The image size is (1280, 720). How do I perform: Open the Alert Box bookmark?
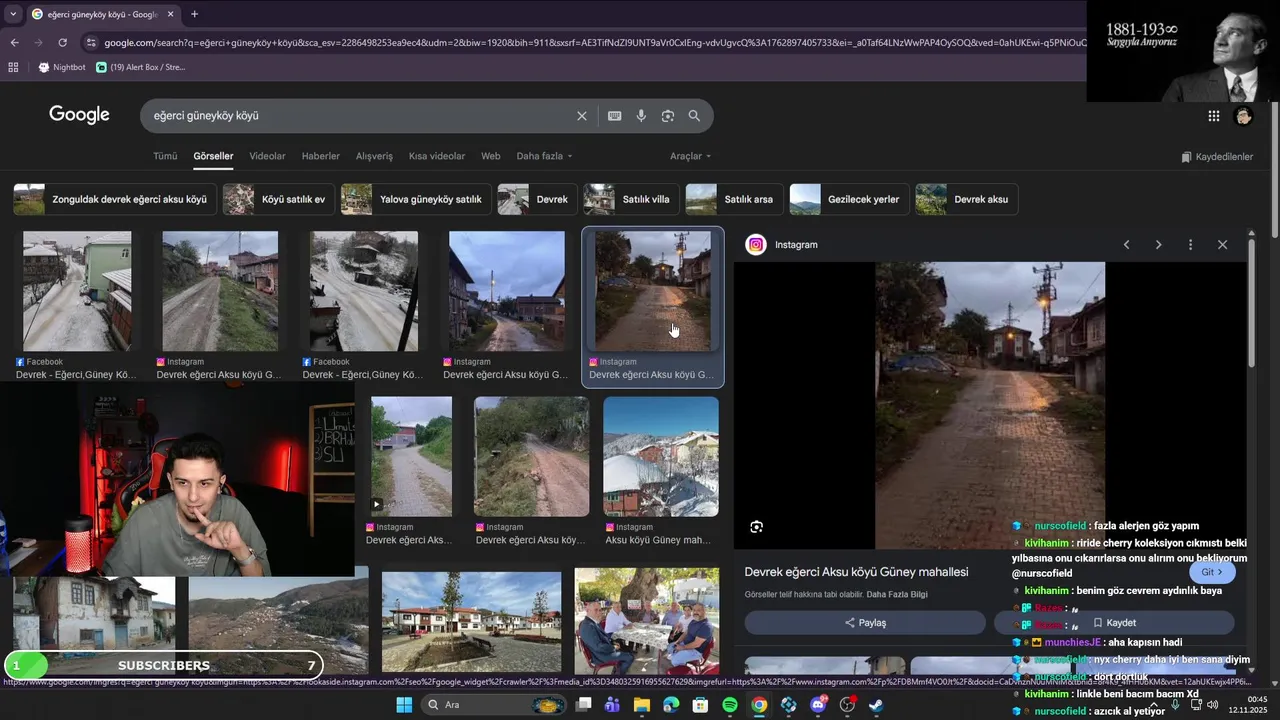141,67
